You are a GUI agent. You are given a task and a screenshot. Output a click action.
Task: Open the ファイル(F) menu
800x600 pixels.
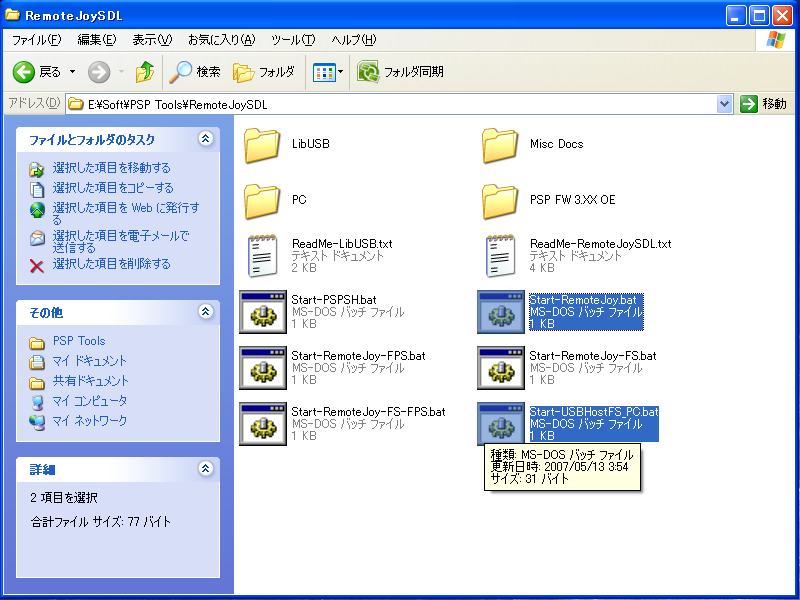[36, 40]
